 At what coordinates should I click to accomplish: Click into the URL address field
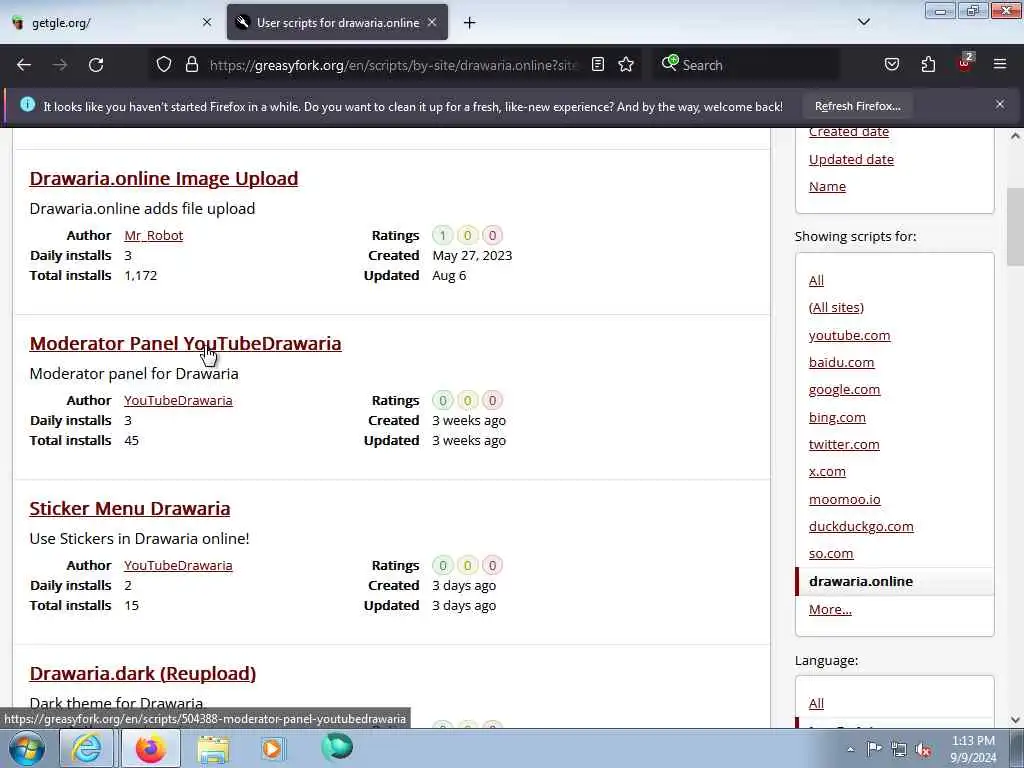tap(393, 65)
